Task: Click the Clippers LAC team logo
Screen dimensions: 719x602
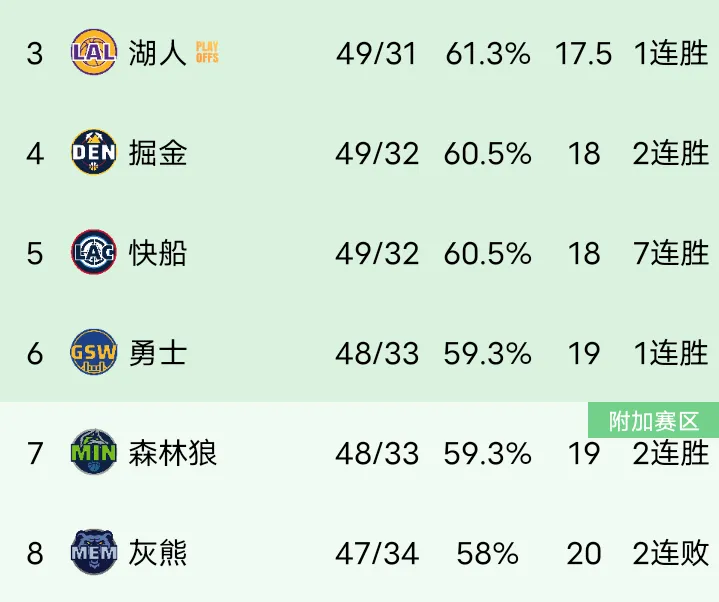Action: pos(94,252)
